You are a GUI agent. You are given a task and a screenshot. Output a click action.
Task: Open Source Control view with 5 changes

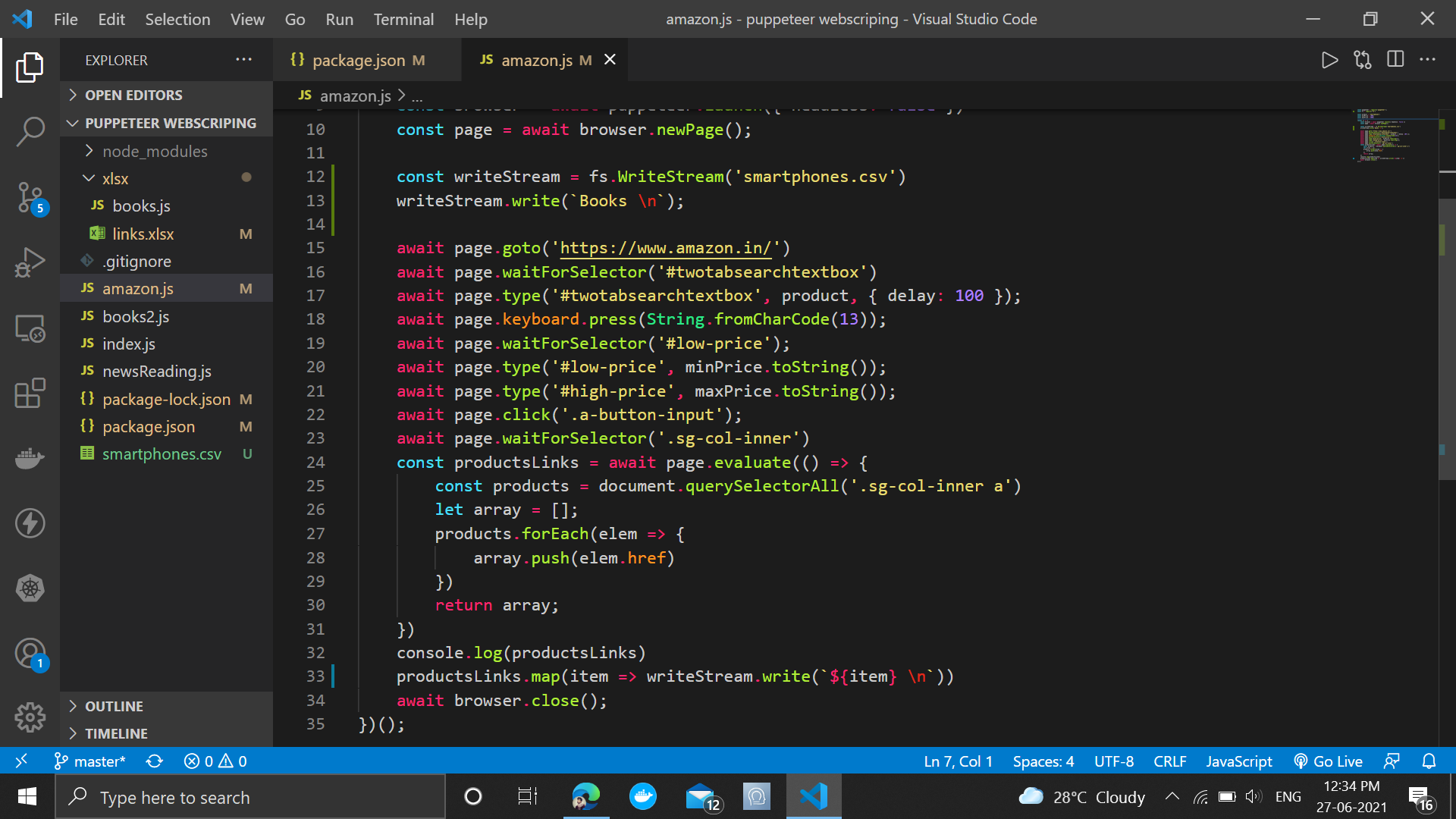[x=30, y=198]
